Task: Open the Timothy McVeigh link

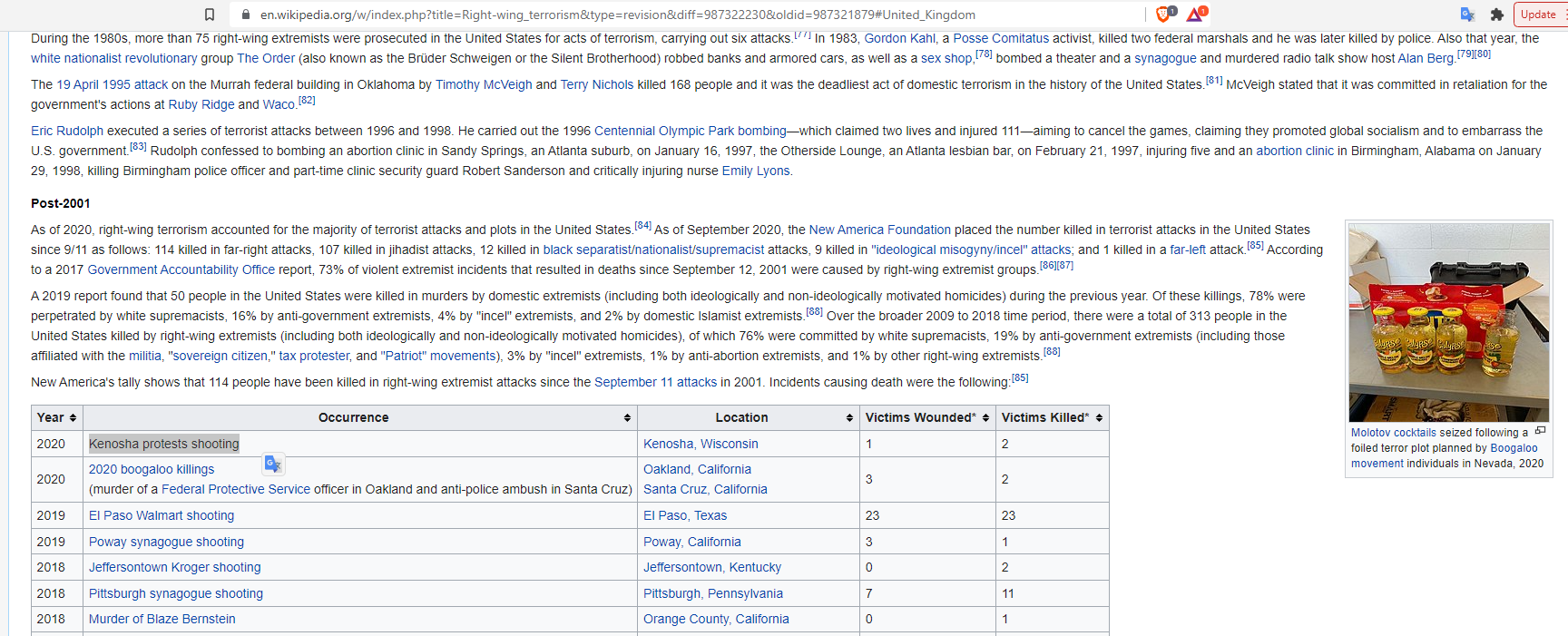Action: (484, 84)
